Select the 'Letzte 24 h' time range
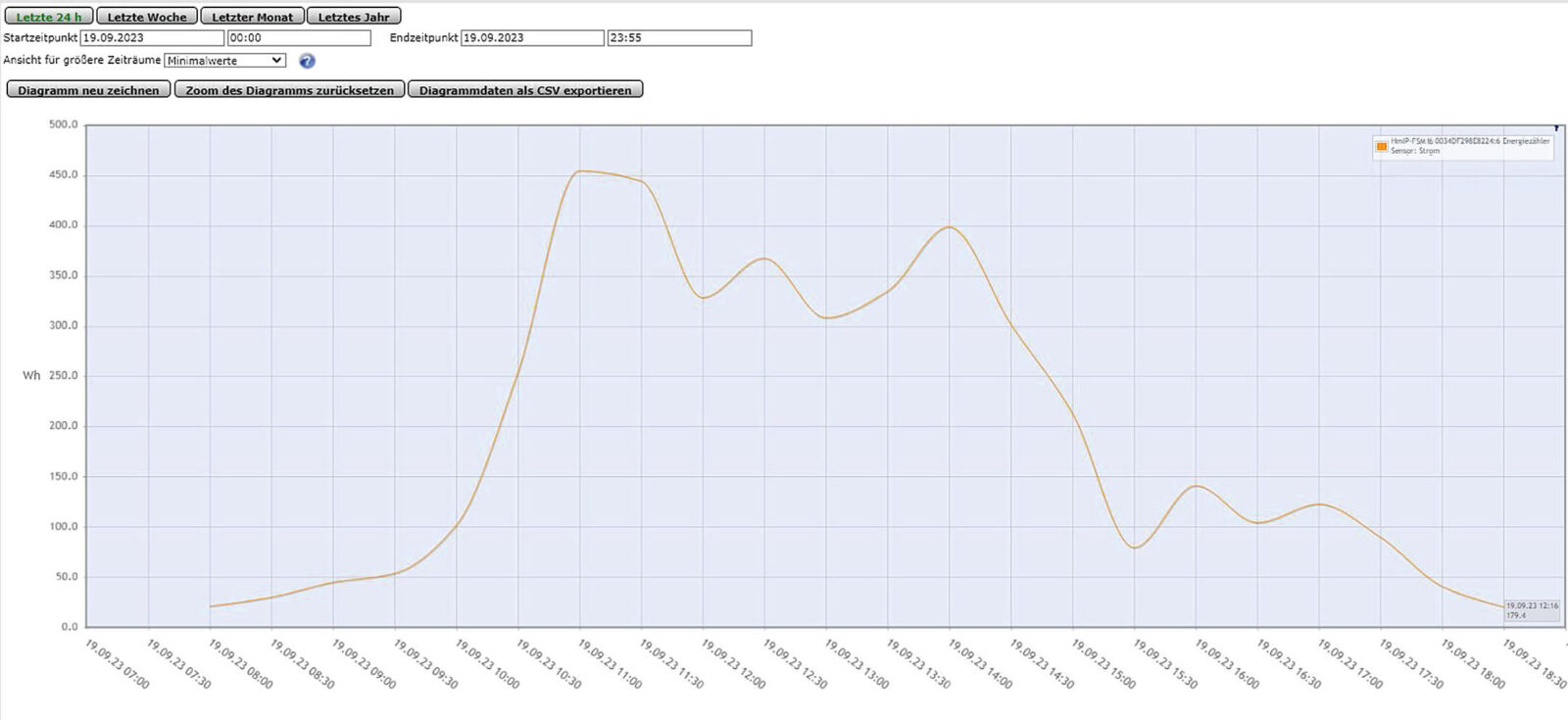This screenshot has width=1568, height=720. coord(48,17)
